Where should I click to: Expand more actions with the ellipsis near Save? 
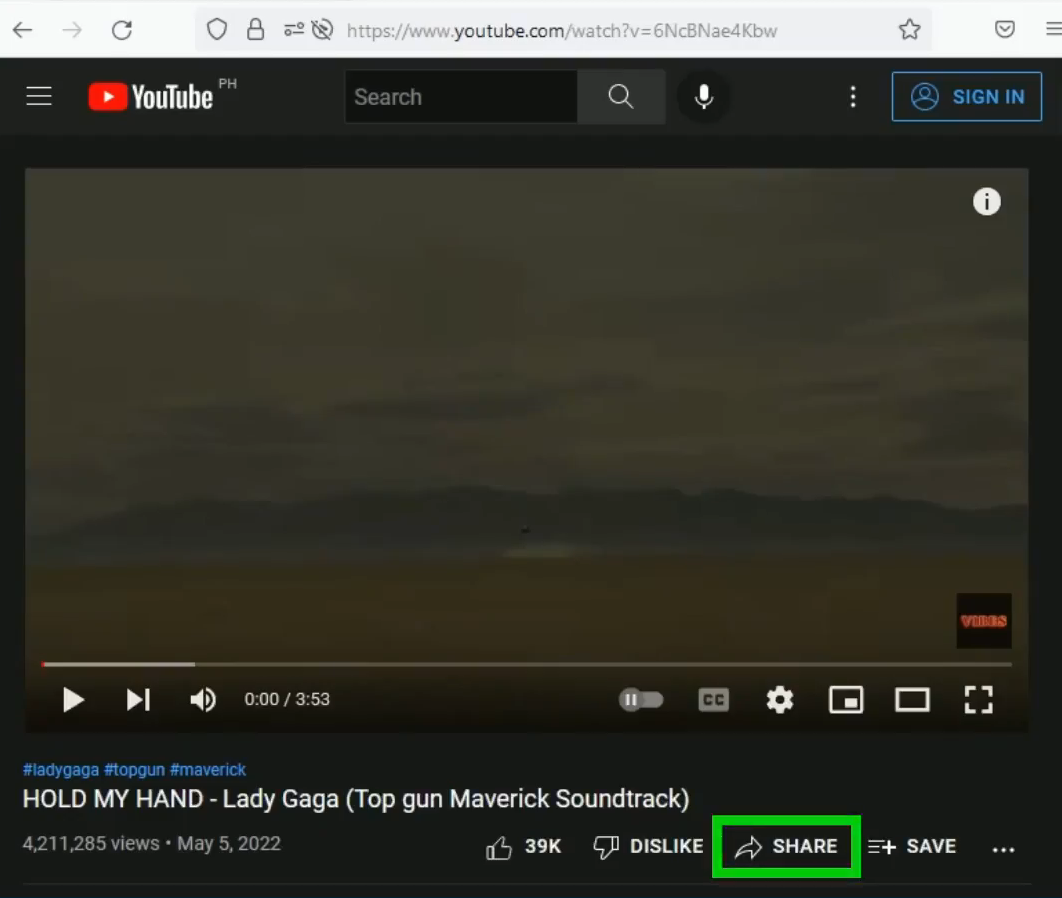(x=1004, y=846)
